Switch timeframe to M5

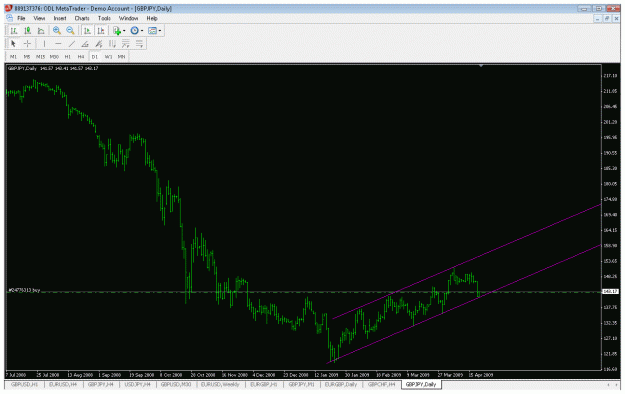27,57
